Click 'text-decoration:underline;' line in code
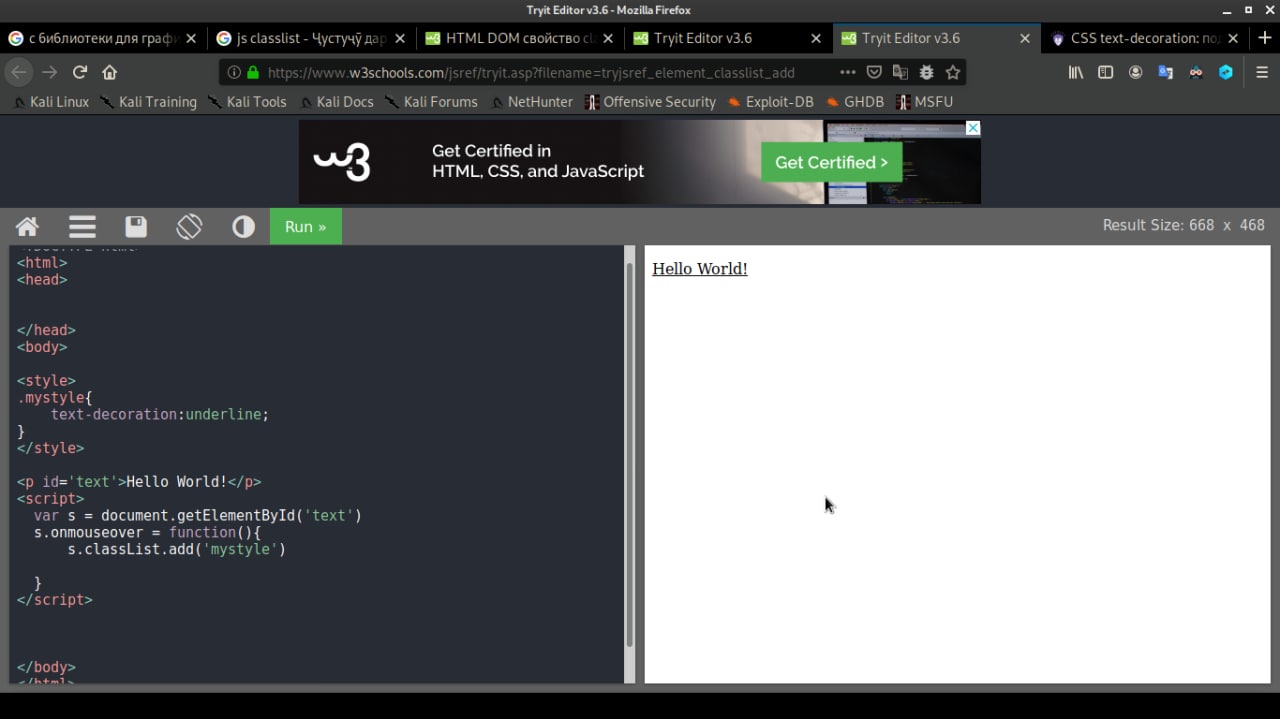Image resolution: width=1280 pixels, height=719 pixels. 160,414
